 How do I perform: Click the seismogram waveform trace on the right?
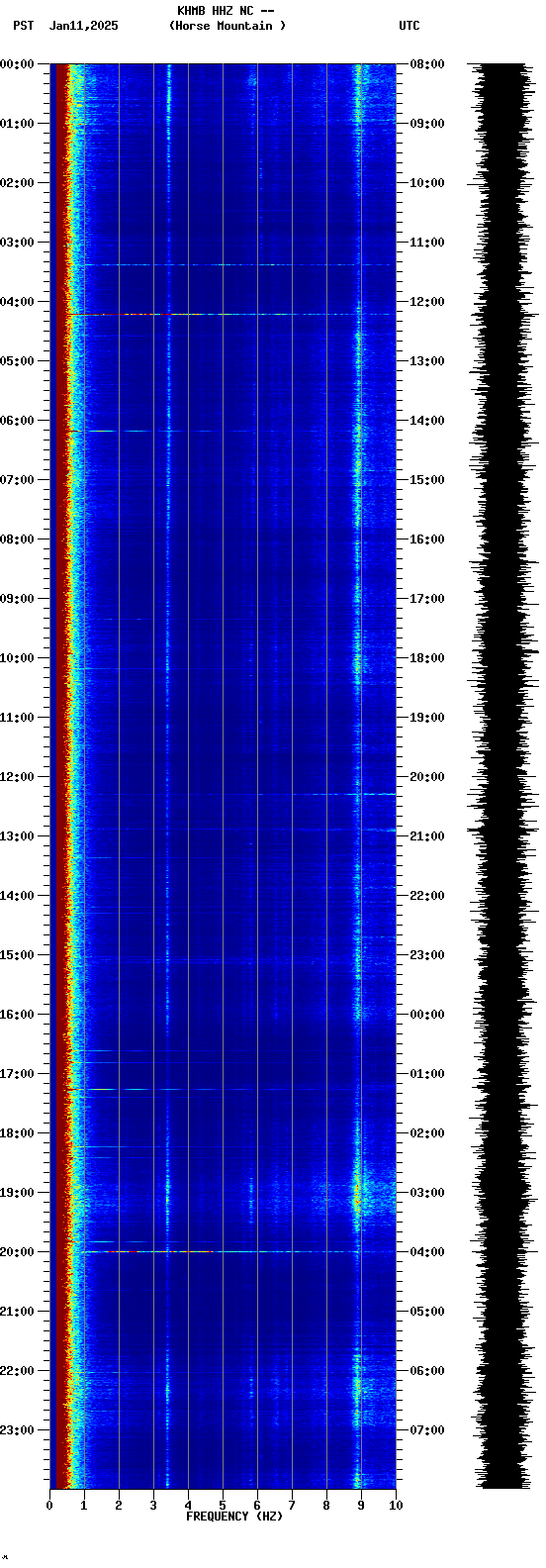coord(504,776)
